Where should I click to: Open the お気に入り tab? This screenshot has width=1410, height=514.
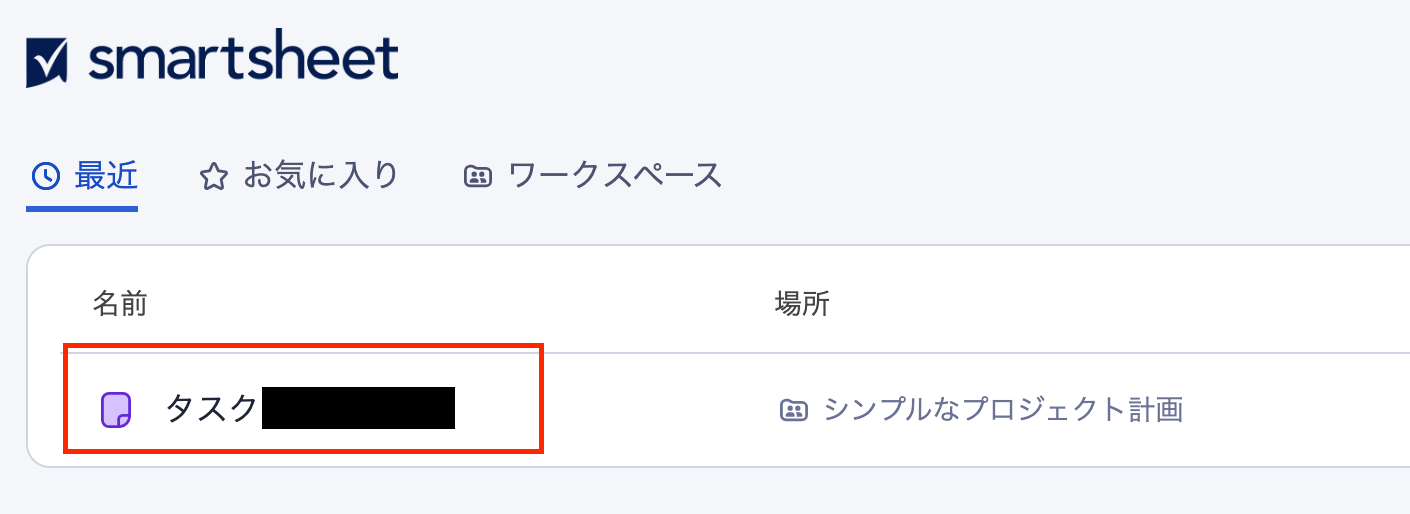coord(320,176)
